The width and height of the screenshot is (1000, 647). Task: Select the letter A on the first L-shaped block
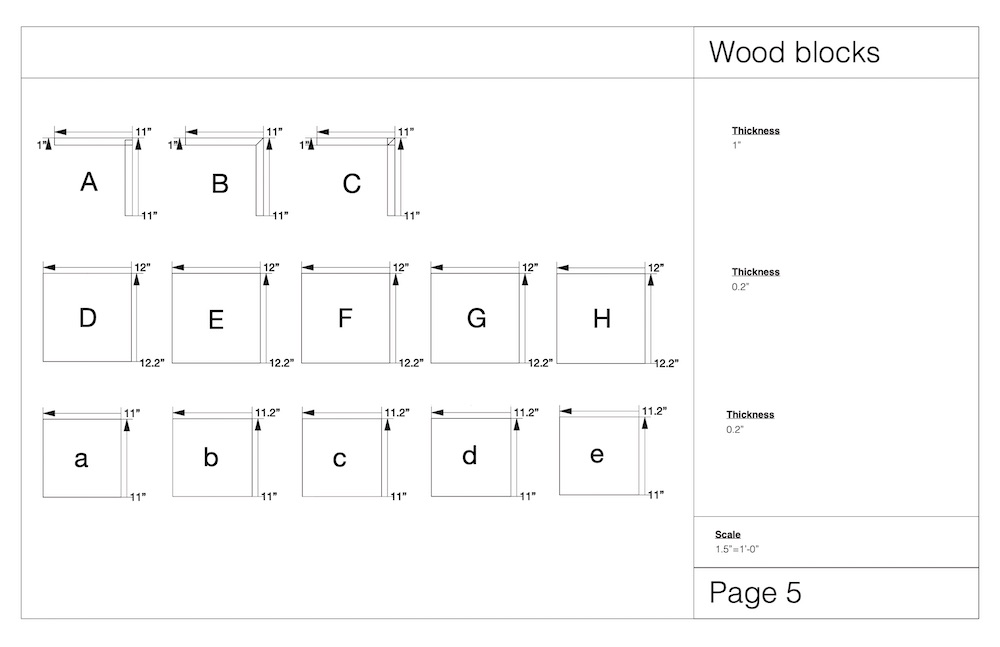89,182
